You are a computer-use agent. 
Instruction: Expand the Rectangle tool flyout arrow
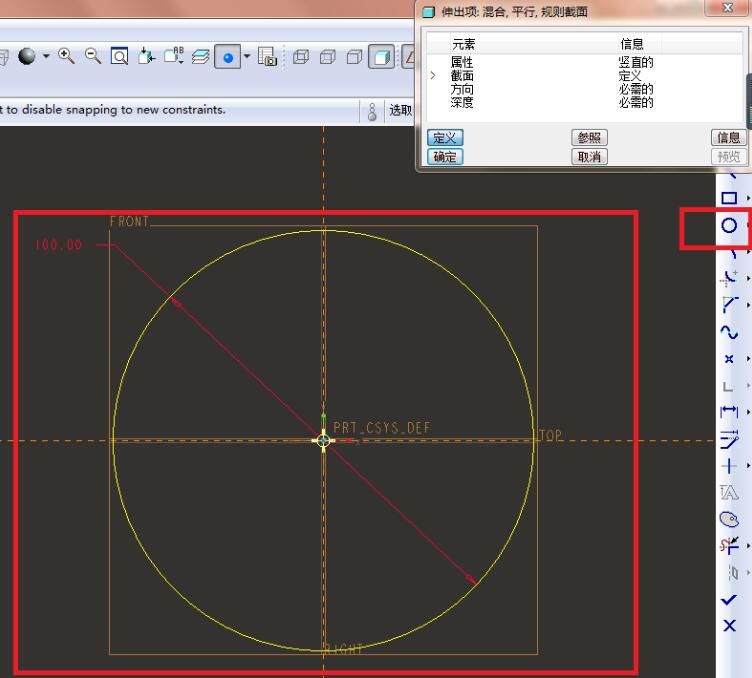click(748, 199)
